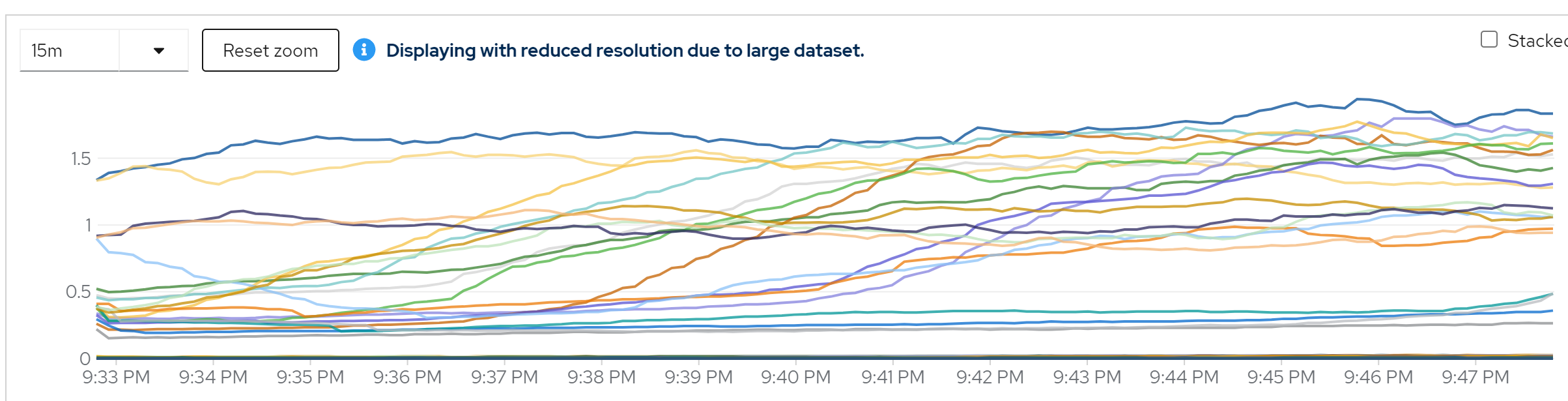Click the 15m time range field
1568x401 pixels.
(69, 51)
